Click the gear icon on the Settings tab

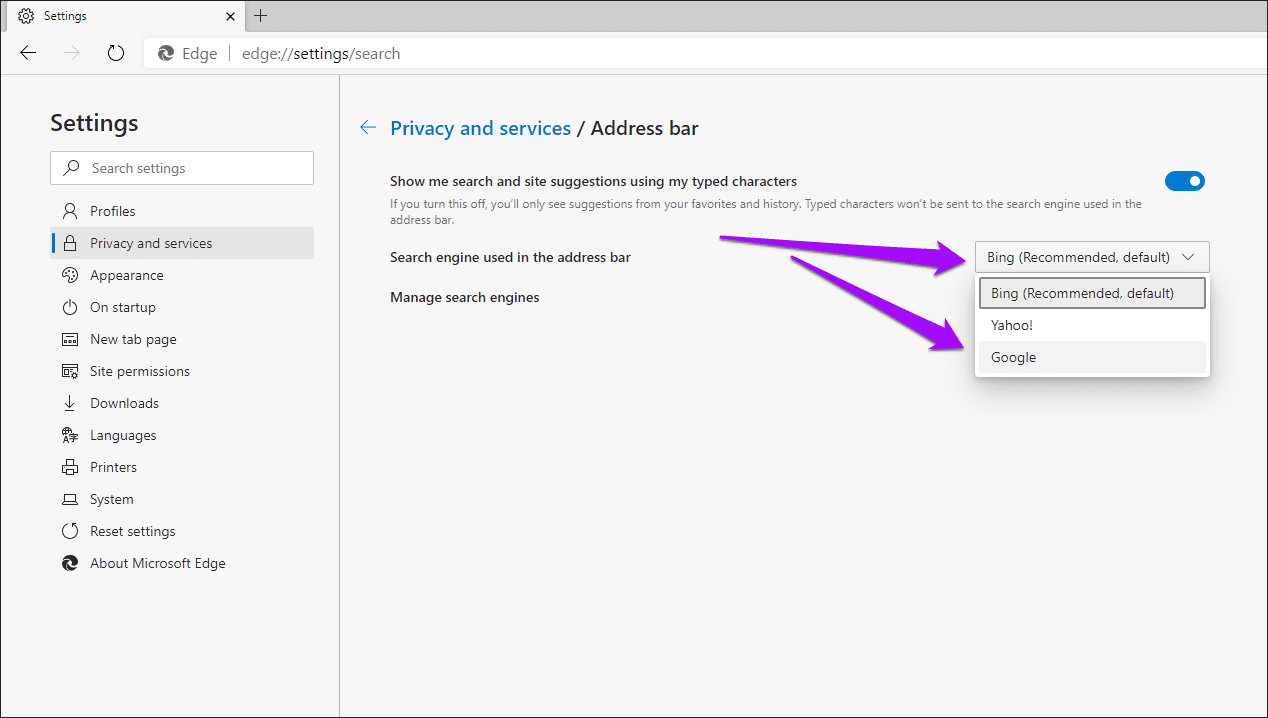[26, 16]
